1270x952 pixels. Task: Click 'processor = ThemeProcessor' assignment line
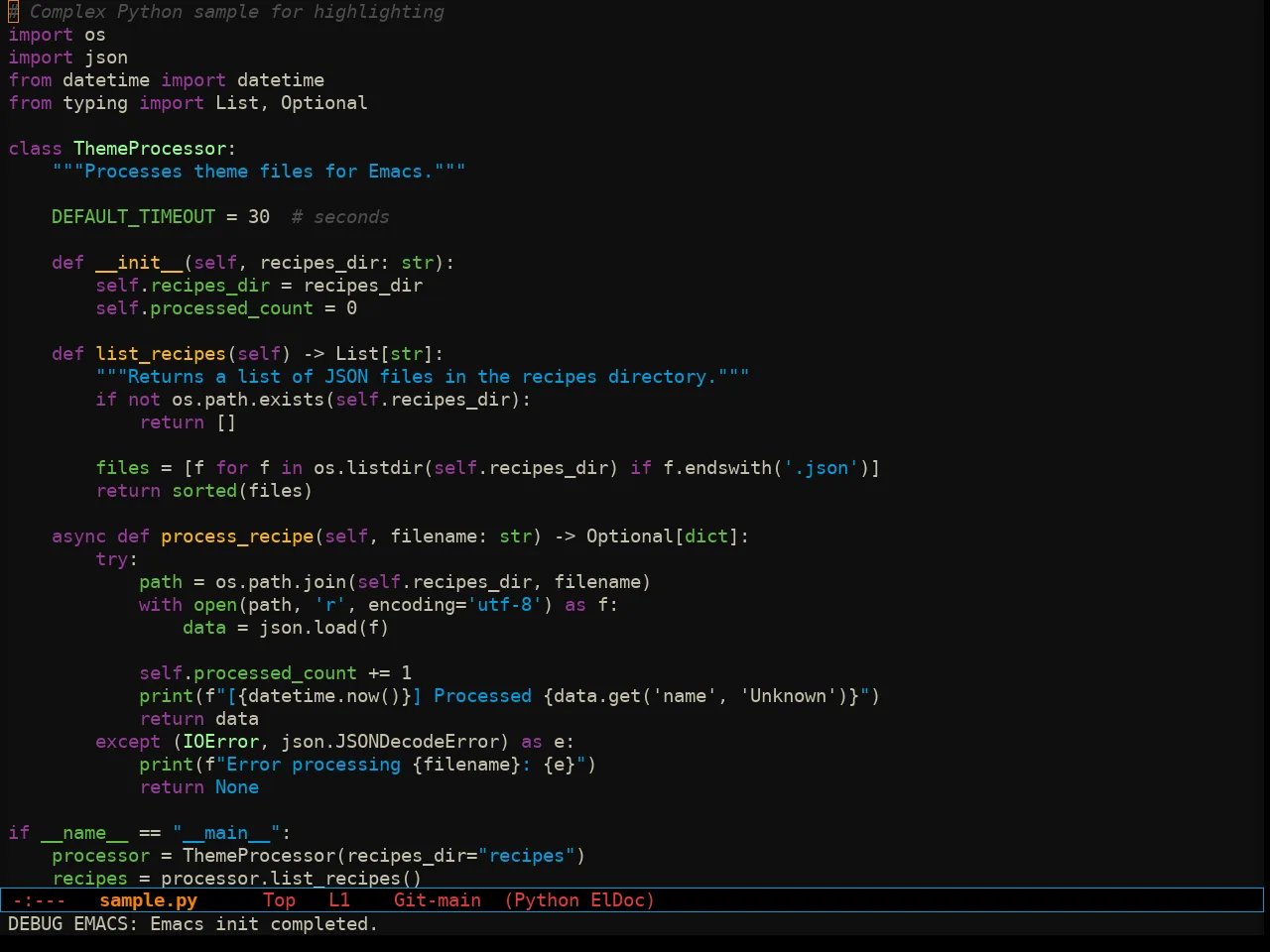tap(318, 856)
